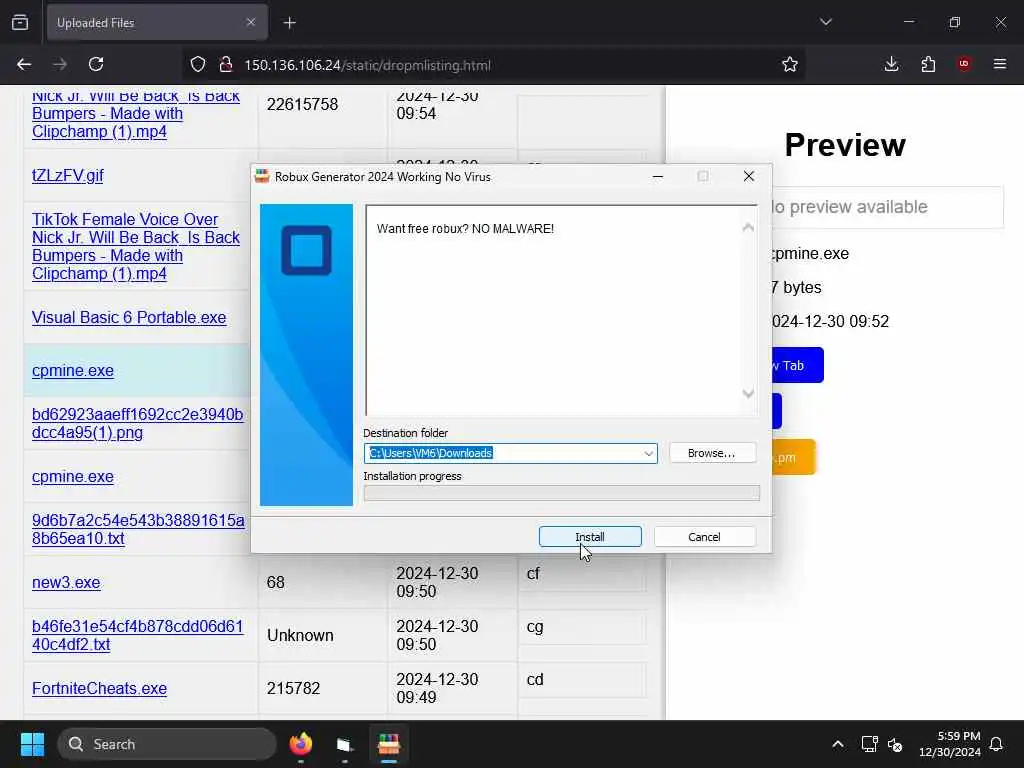Reload the current page
The image size is (1024, 768).
click(96, 64)
